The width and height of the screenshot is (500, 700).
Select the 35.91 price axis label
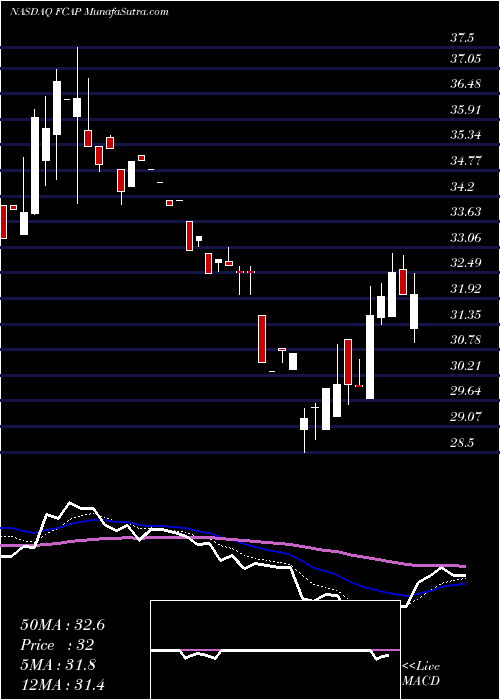tap(465, 109)
